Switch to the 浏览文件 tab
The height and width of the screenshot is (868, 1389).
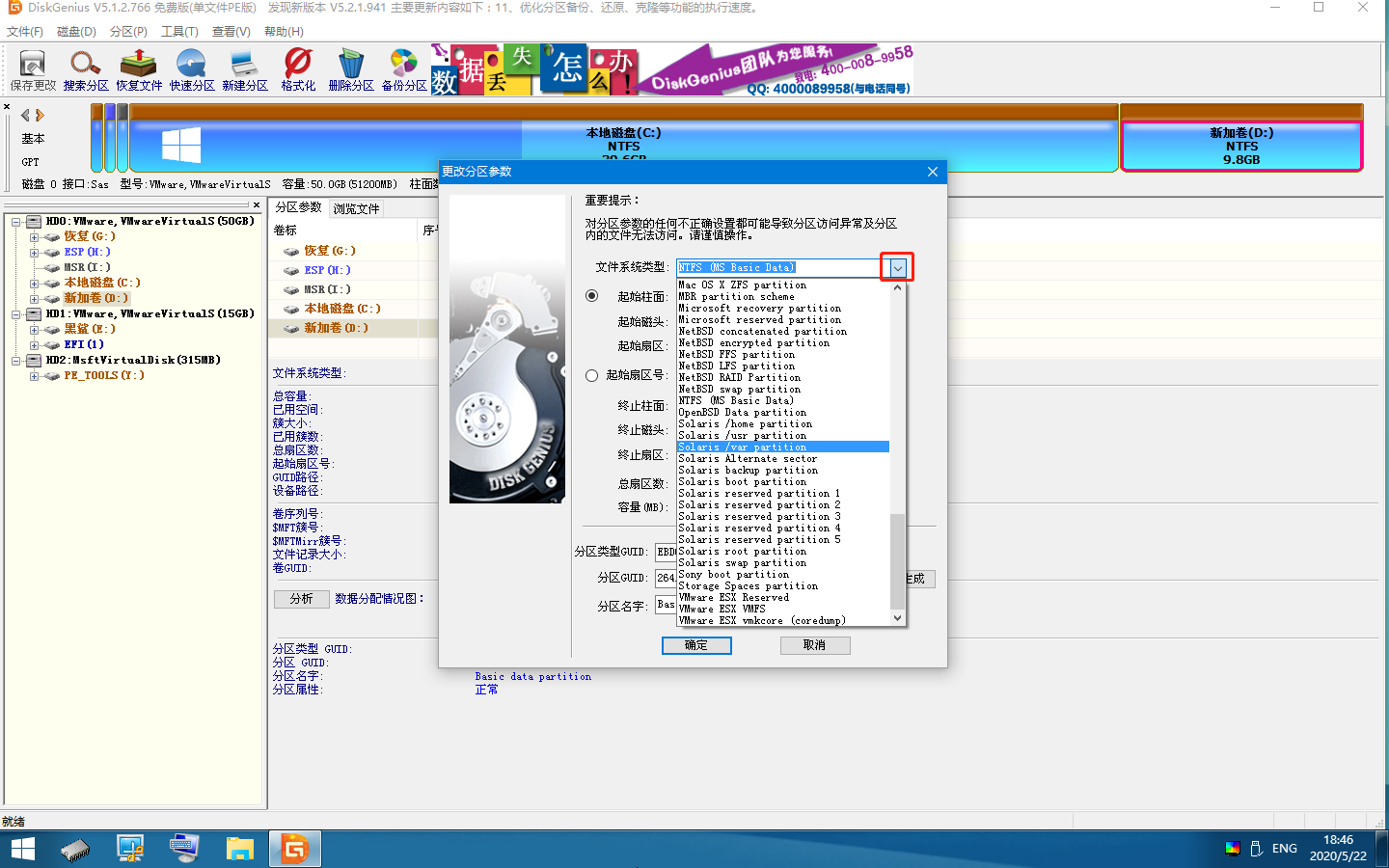pyautogui.click(x=356, y=208)
